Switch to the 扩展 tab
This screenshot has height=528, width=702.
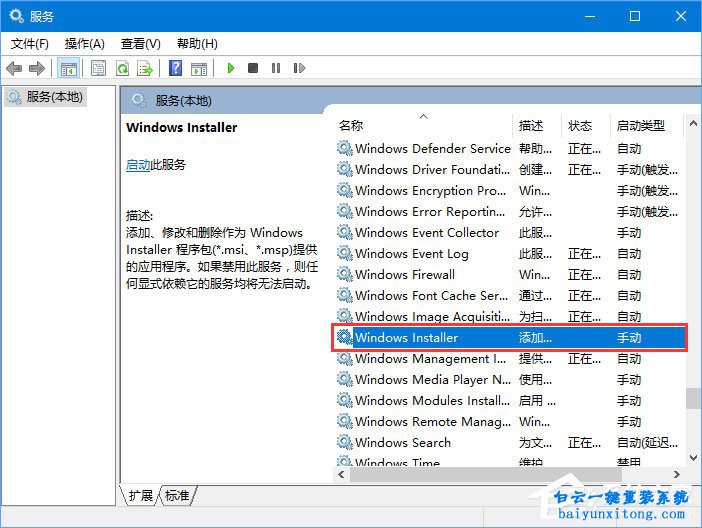[141, 495]
